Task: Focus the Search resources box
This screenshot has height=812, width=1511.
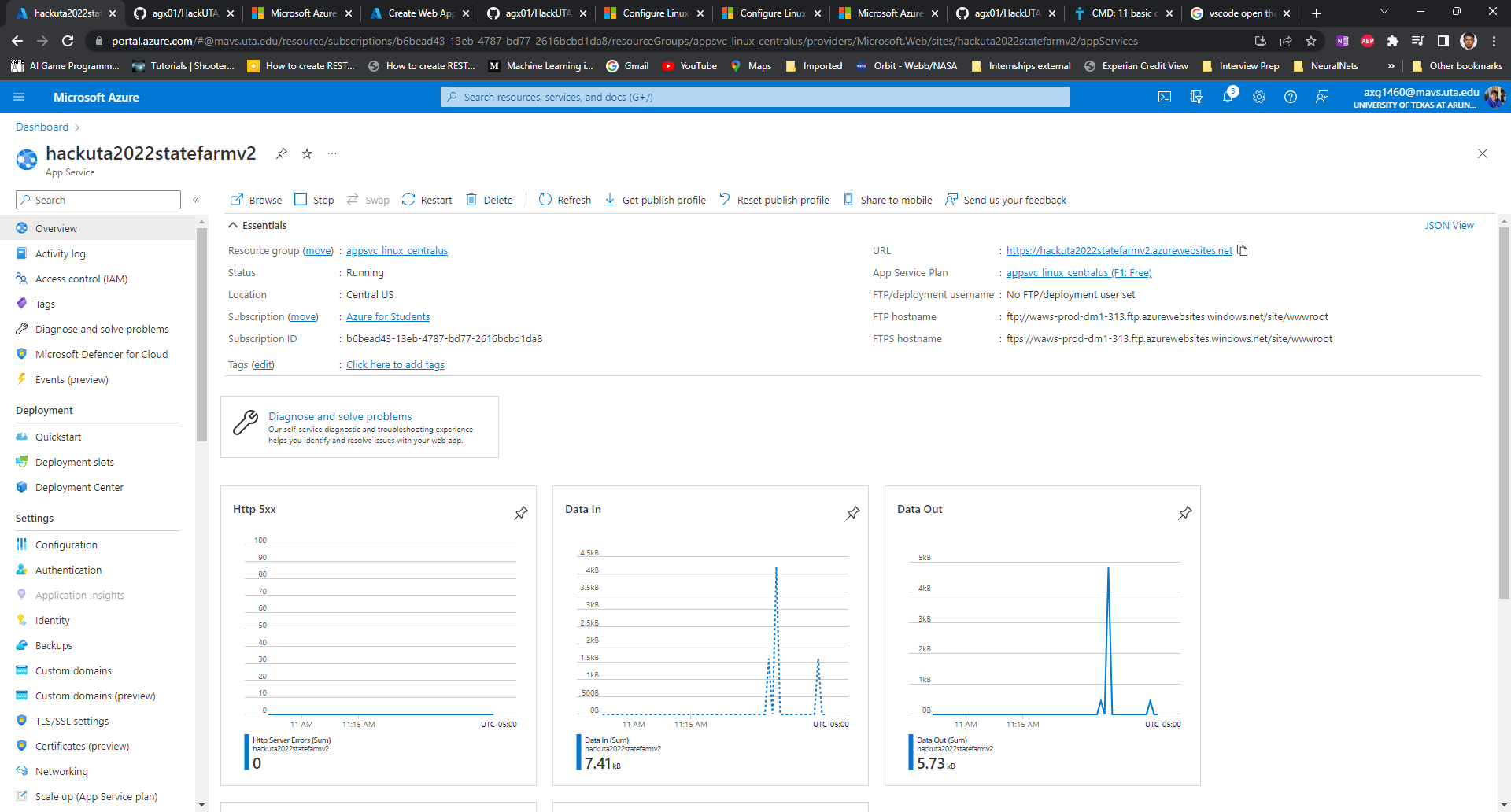Action: pyautogui.click(x=755, y=97)
